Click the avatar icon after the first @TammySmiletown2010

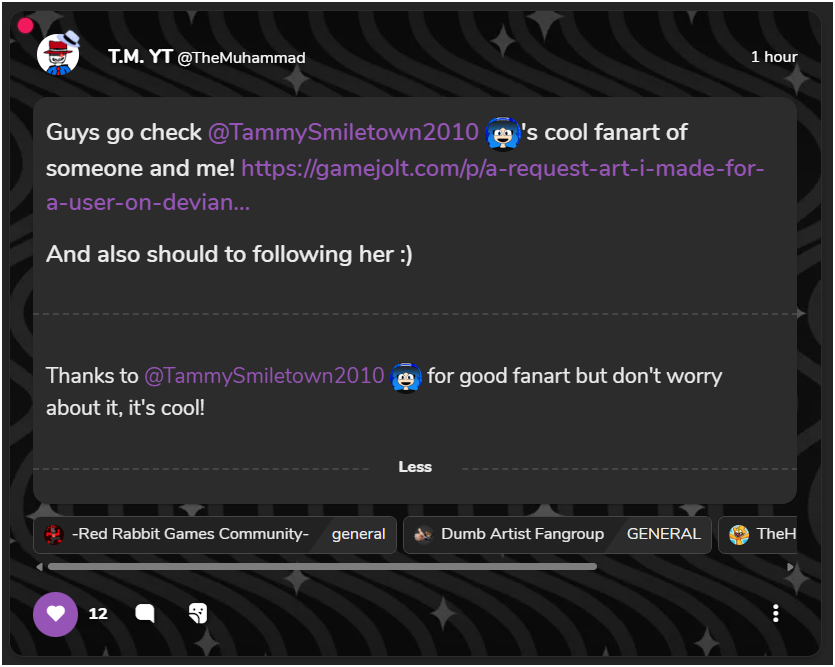tap(501, 132)
